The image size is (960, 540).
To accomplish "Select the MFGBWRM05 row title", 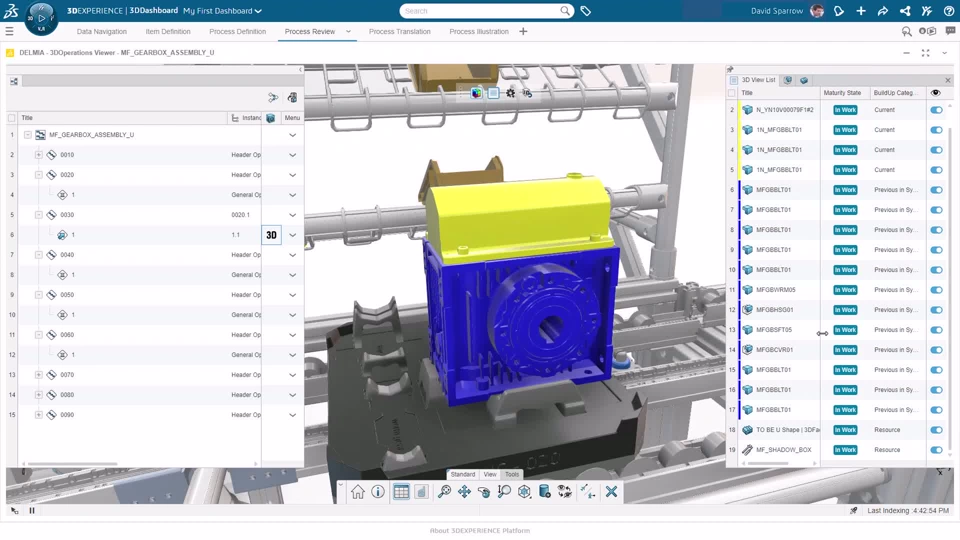I will click(x=776, y=290).
